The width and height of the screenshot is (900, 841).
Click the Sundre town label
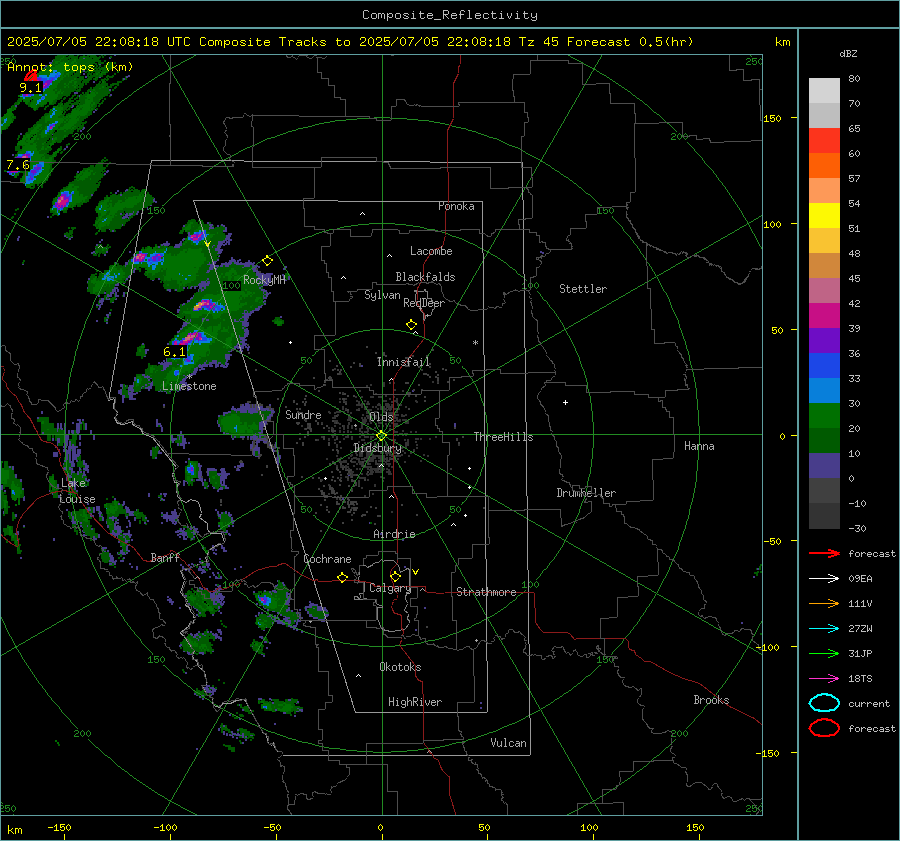[303, 414]
